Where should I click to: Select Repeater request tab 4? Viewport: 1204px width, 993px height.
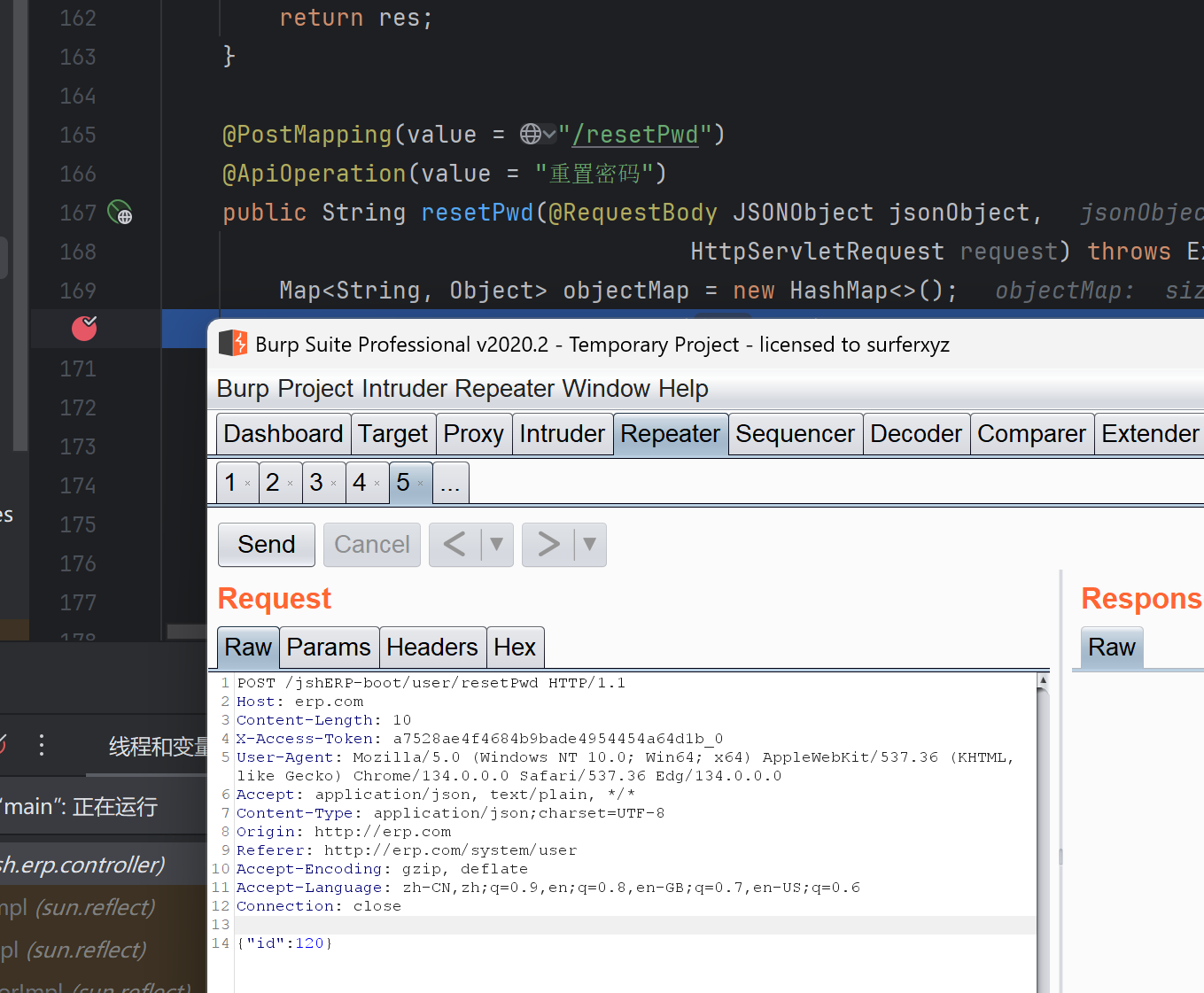pyautogui.click(x=360, y=483)
